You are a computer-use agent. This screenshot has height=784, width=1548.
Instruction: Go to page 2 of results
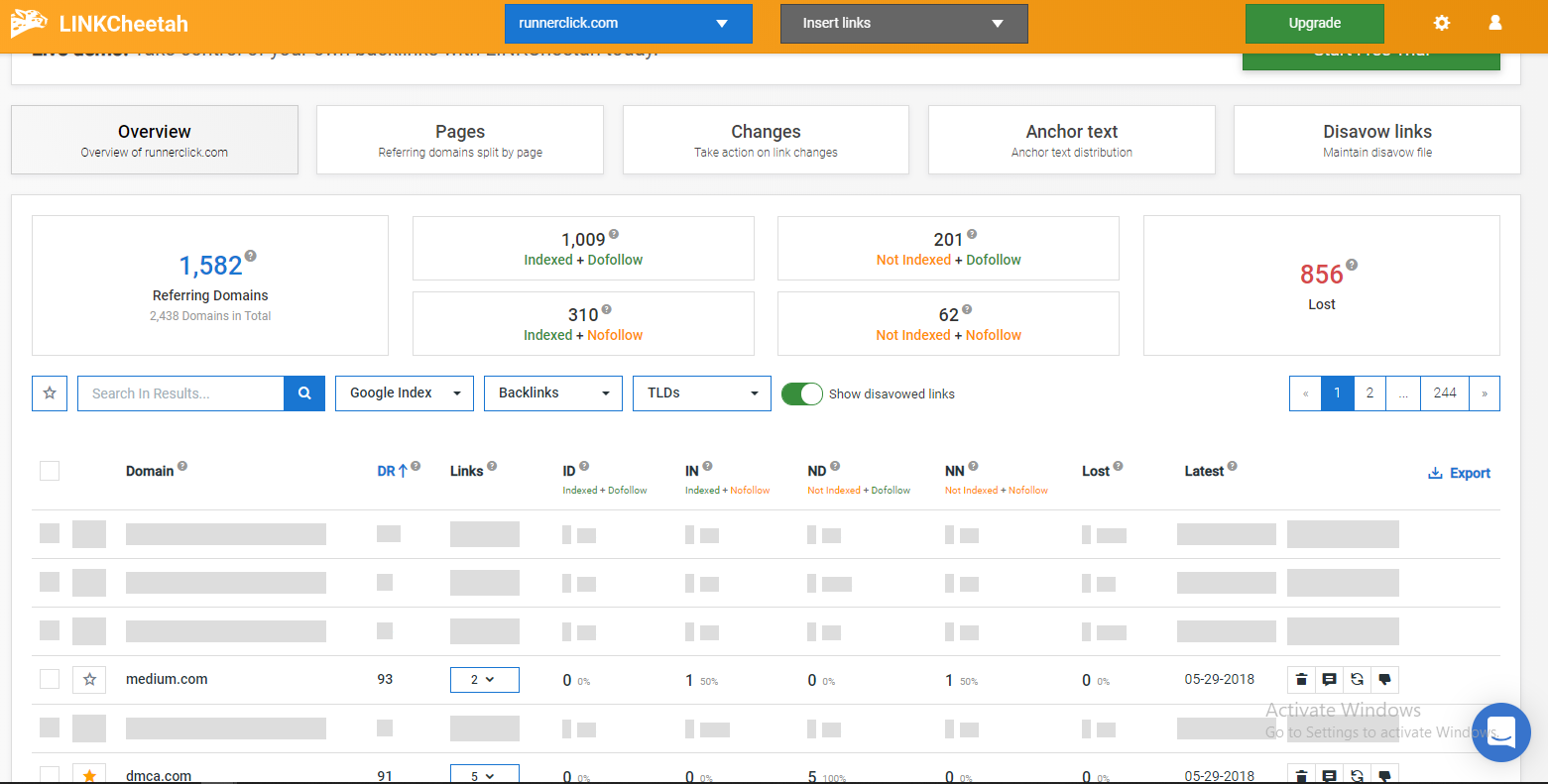(1369, 393)
